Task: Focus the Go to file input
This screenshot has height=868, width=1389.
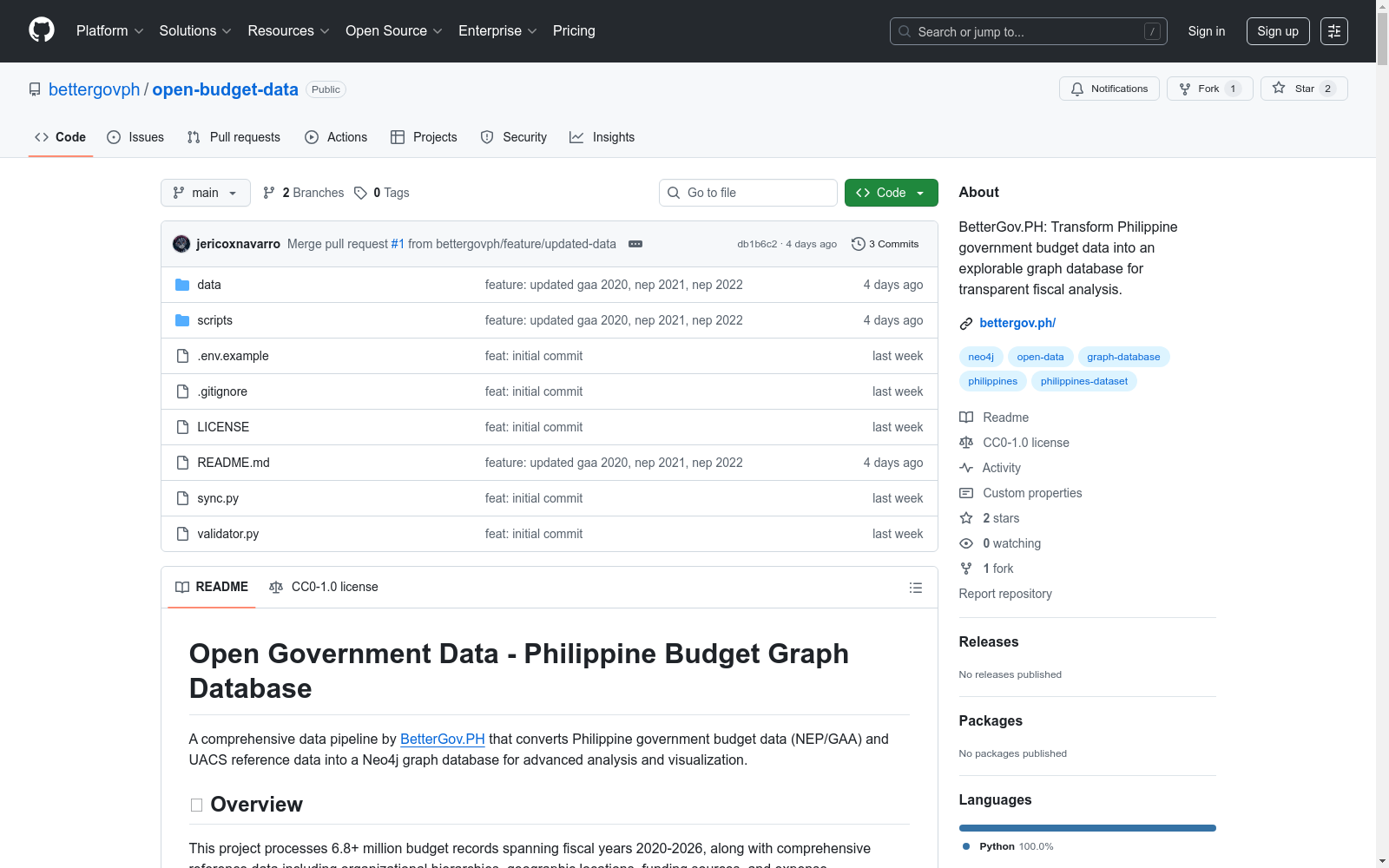Action: 748,193
